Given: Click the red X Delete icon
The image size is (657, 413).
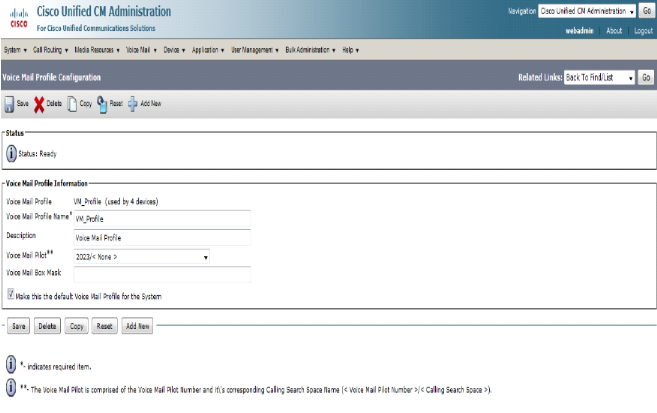Looking at the screenshot, I should click(x=39, y=105).
